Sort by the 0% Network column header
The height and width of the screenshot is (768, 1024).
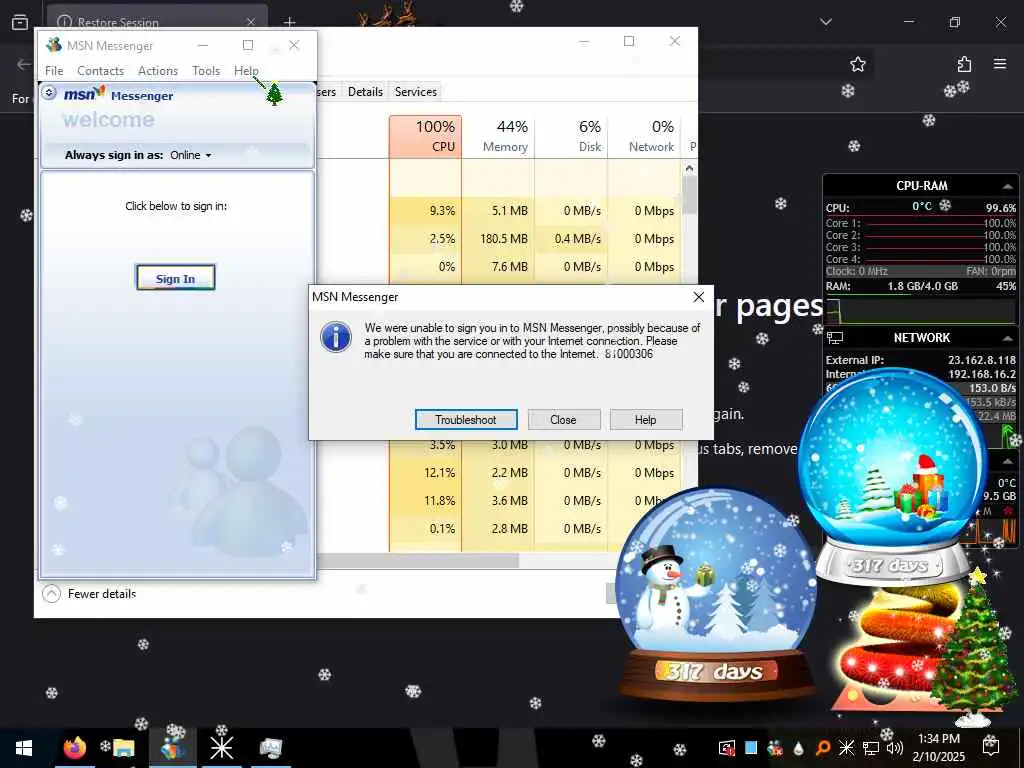click(x=644, y=136)
